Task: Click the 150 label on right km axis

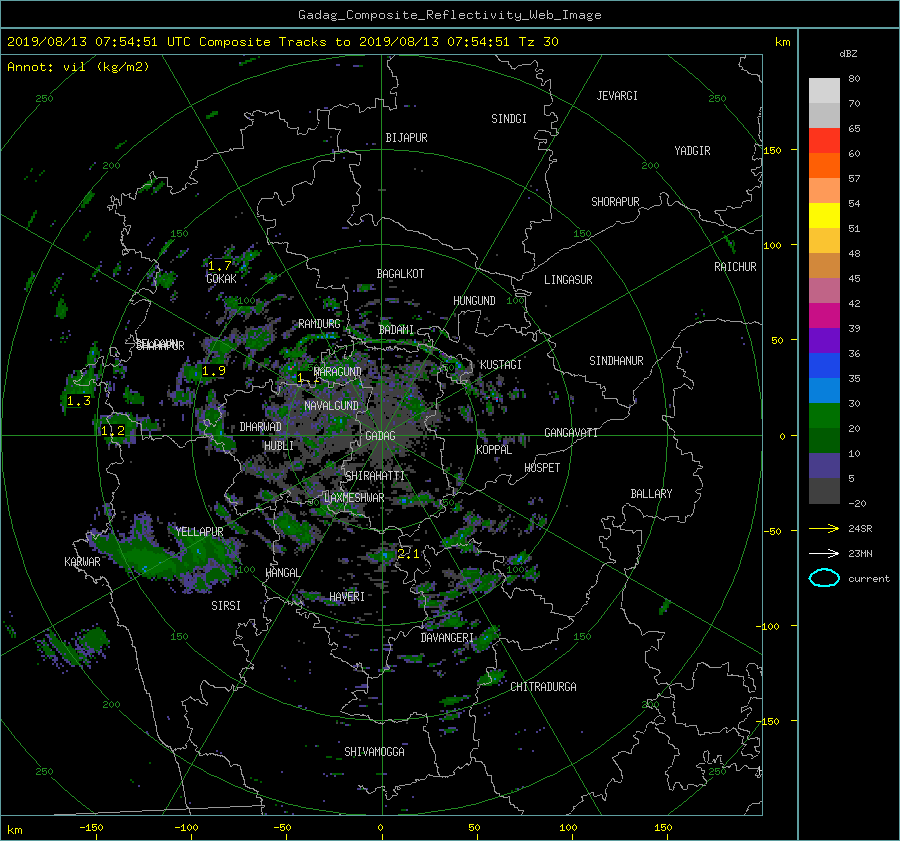Action: pos(772,150)
